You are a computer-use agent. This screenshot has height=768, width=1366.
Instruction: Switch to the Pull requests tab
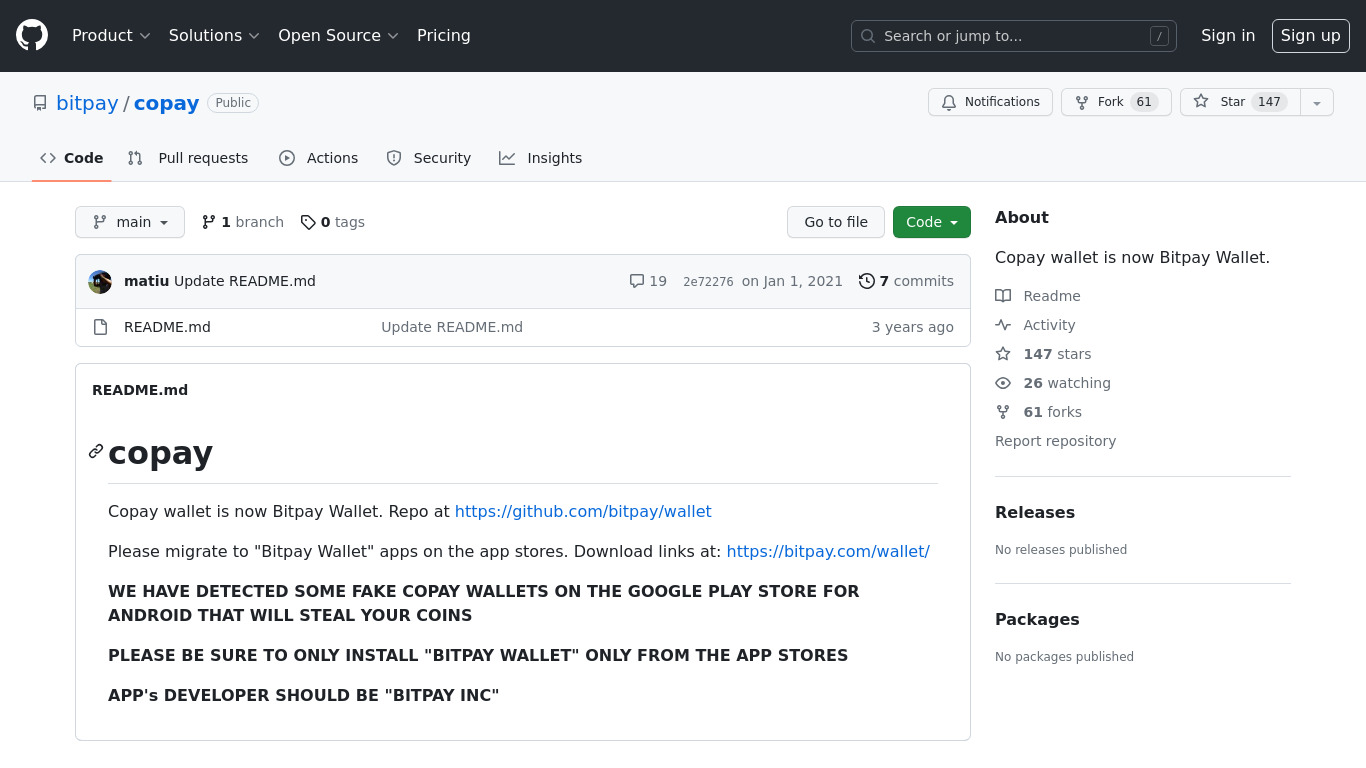pyautogui.click(x=188, y=158)
